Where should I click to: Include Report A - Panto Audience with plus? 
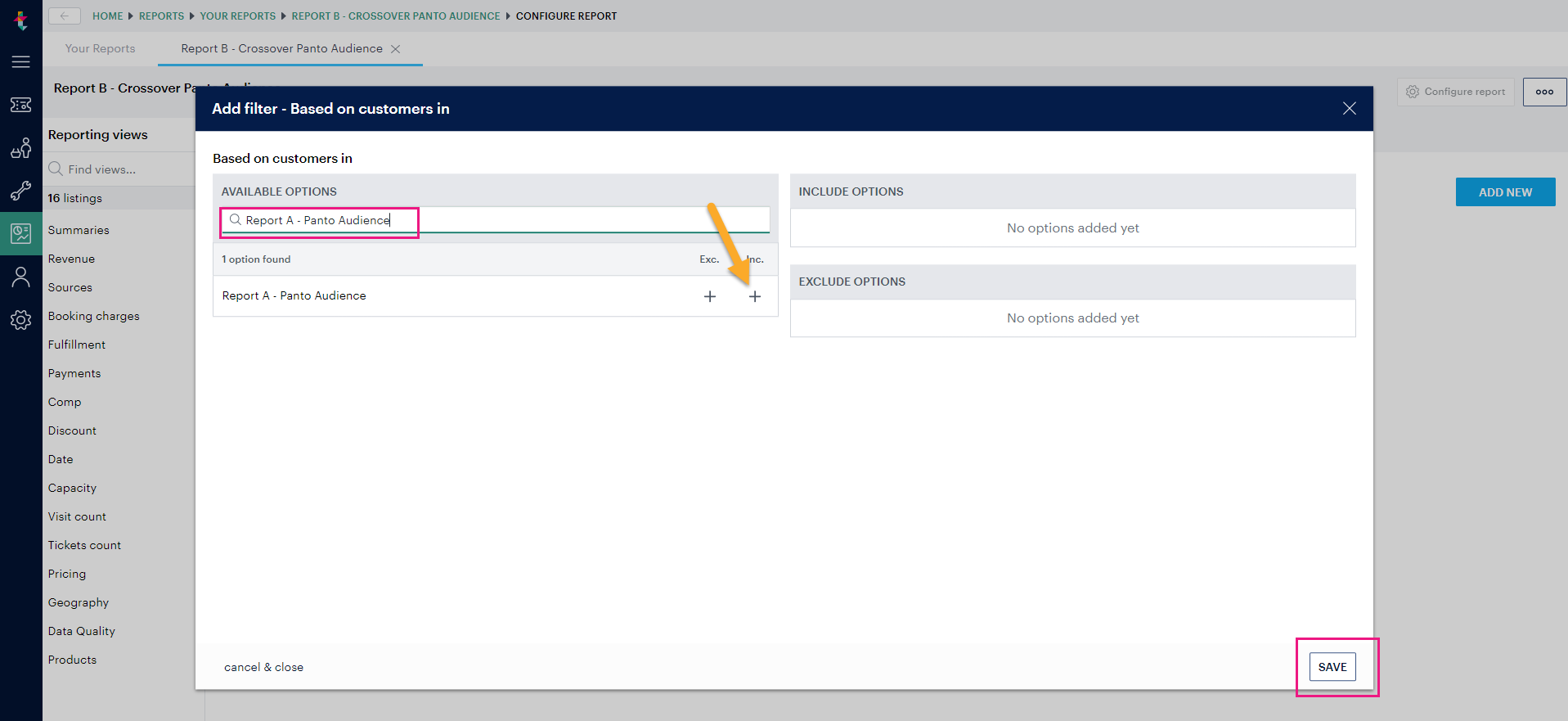pos(755,296)
